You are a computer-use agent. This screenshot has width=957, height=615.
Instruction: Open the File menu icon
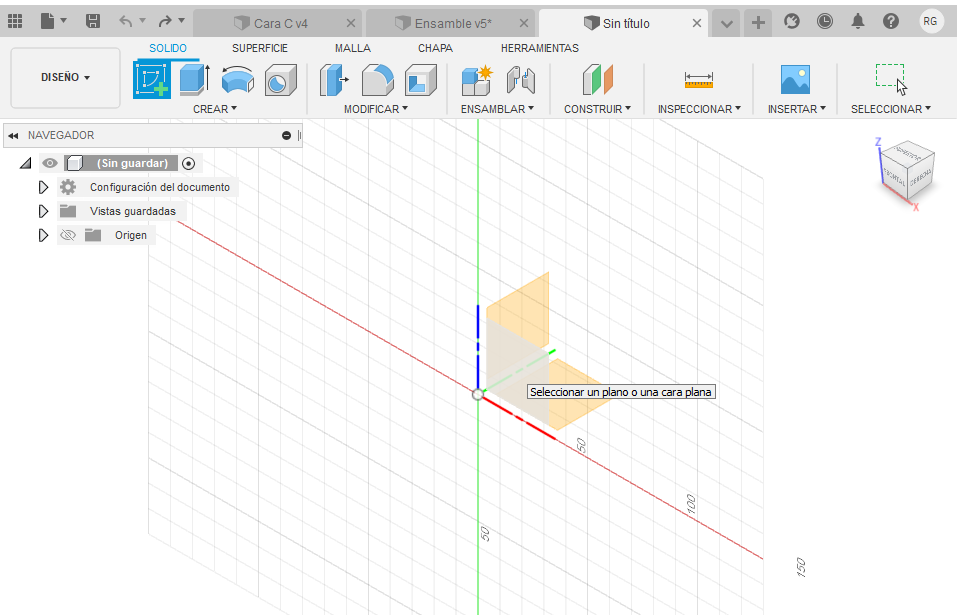tap(48, 22)
